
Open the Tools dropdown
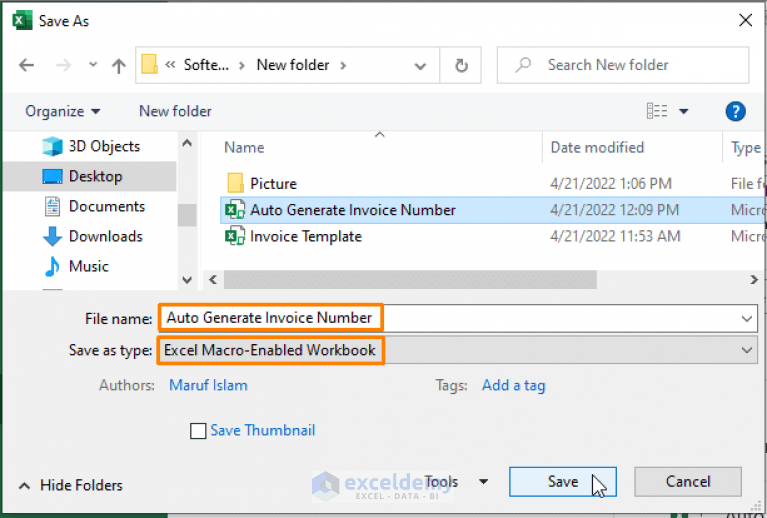456,482
